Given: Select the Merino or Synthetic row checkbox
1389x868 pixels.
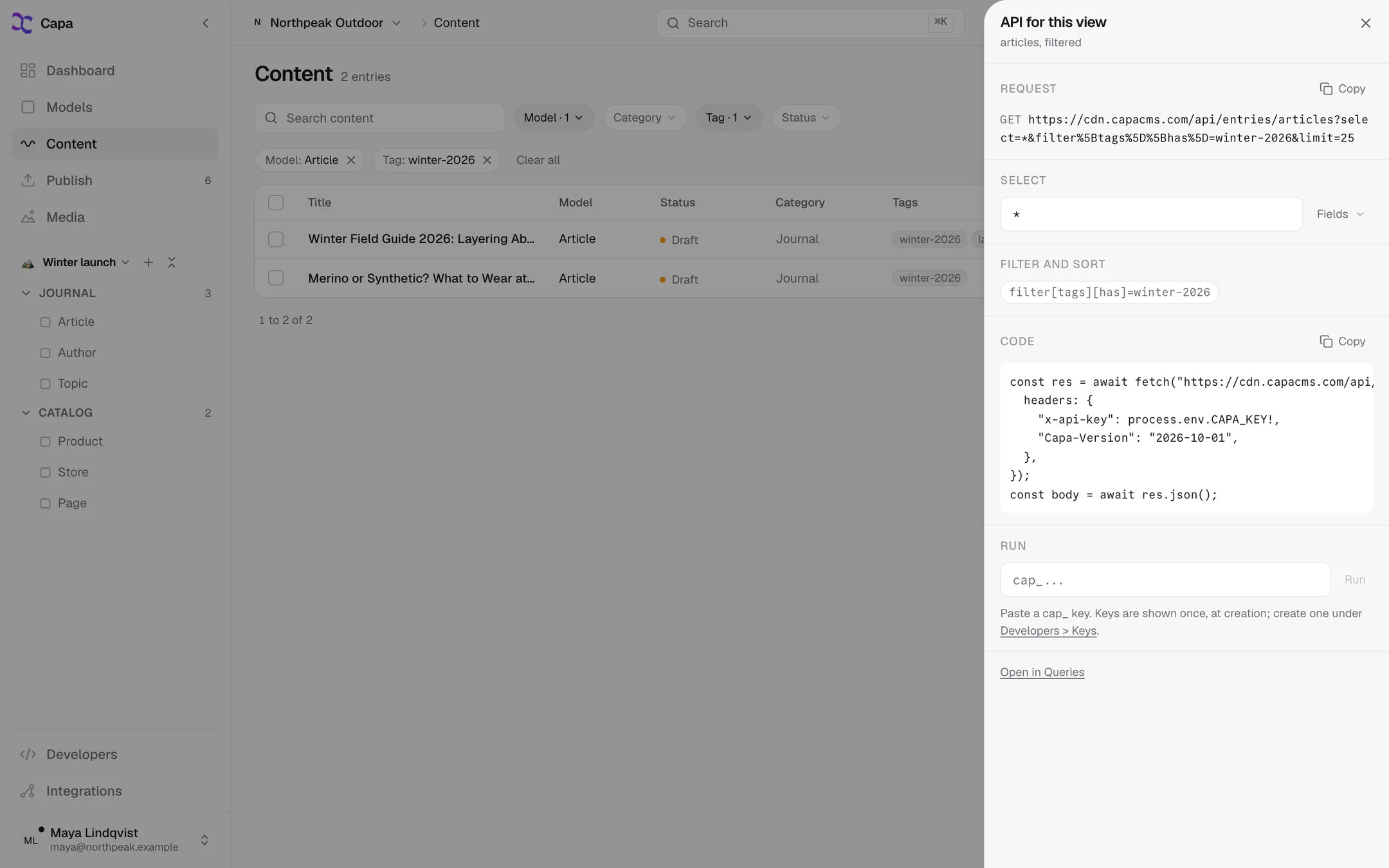Looking at the screenshot, I should tap(276, 278).
